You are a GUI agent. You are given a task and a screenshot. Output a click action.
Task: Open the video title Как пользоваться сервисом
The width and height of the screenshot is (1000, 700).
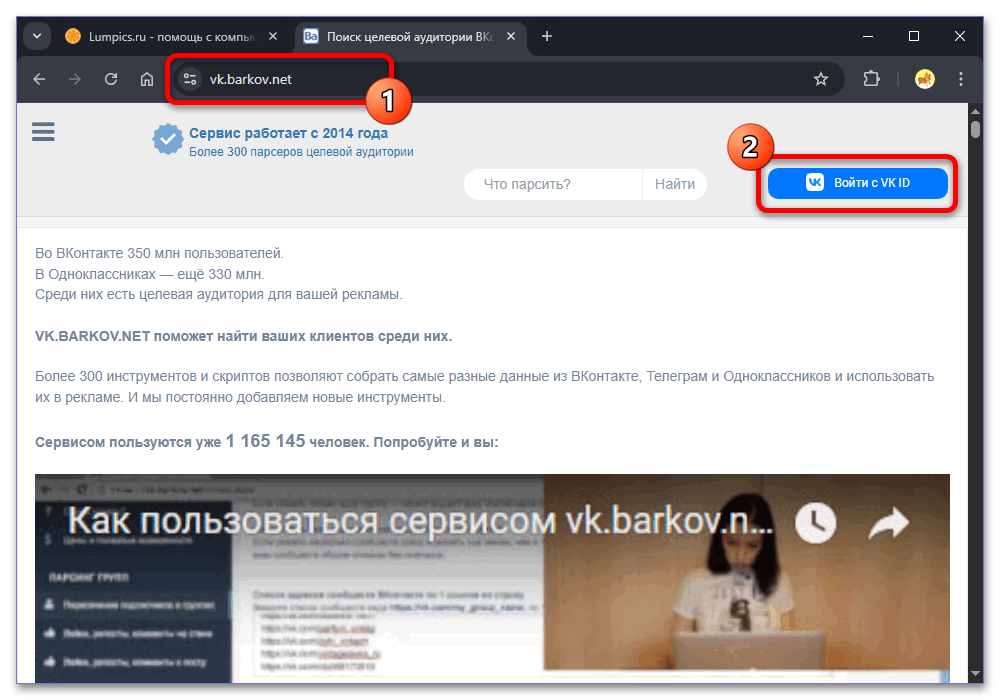tap(420, 521)
